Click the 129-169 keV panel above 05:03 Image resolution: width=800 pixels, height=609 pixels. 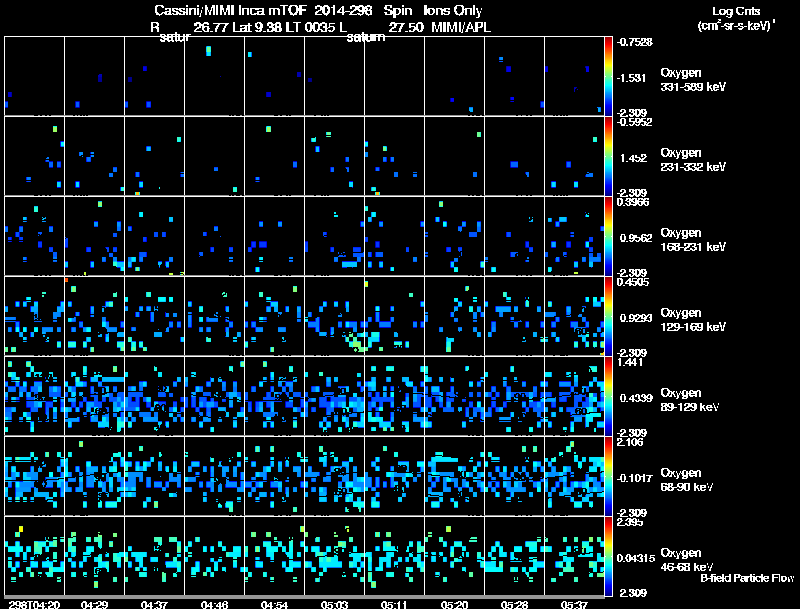334,316
